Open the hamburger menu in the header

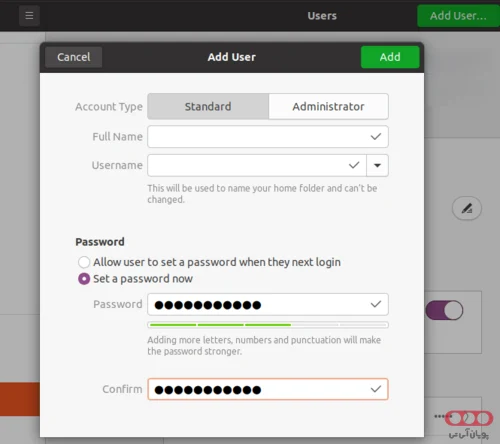pos(29,16)
